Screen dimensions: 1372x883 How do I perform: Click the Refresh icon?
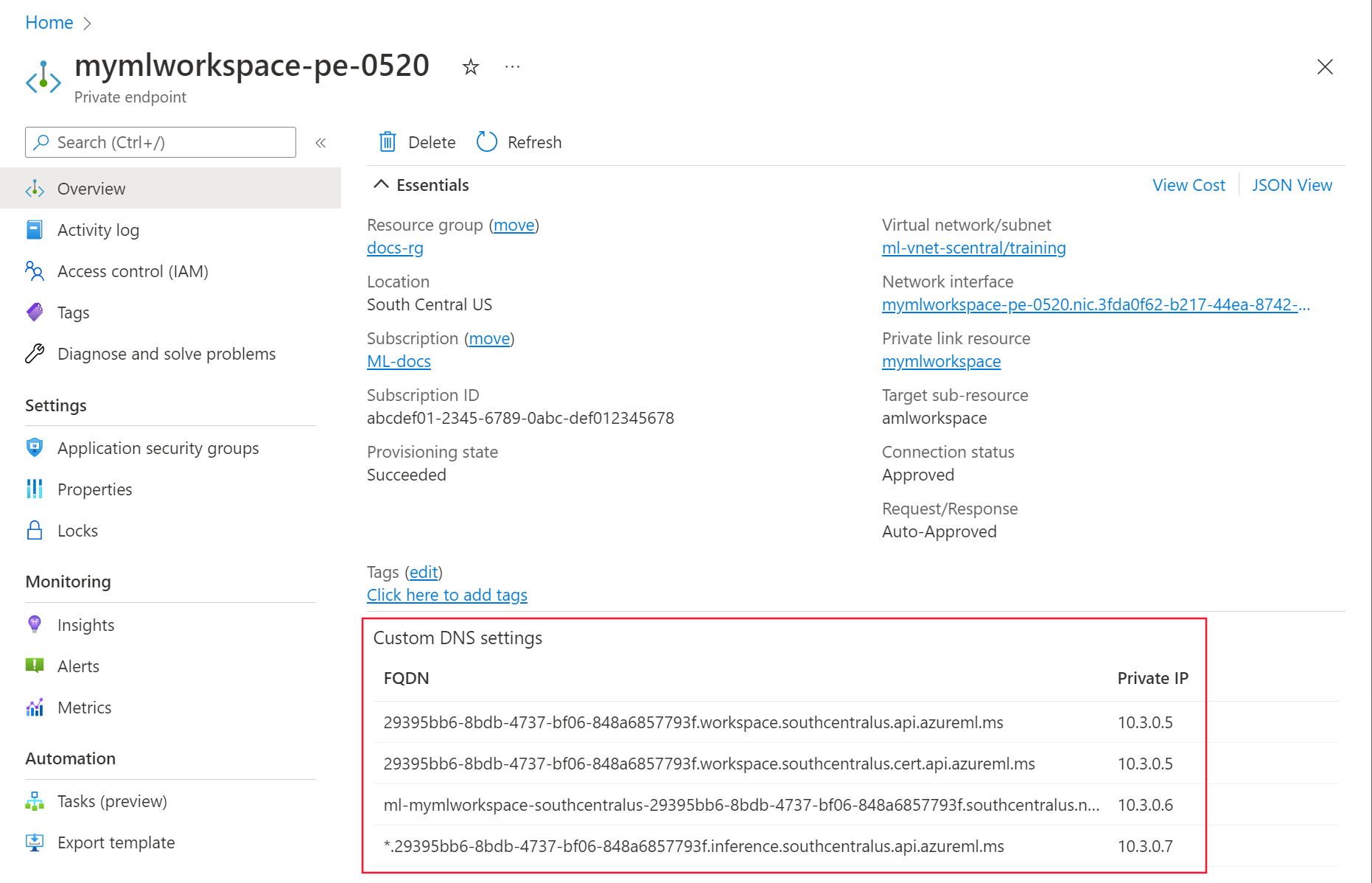point(487,142)
